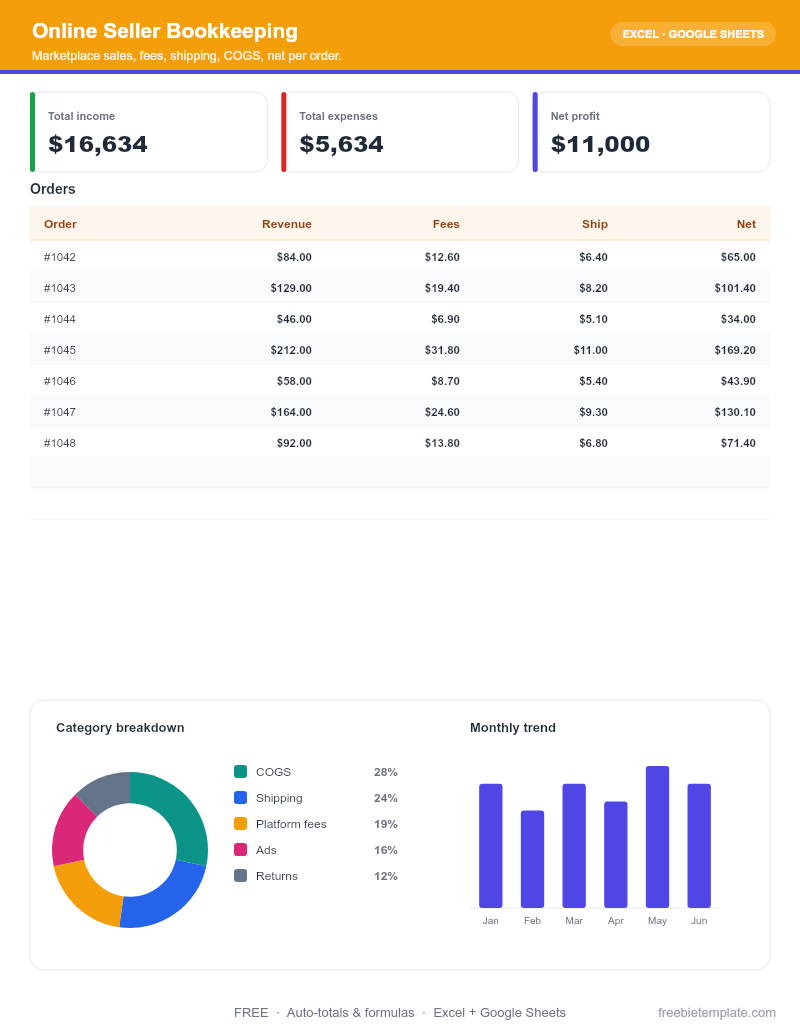Viewport: 800px width, 1035px height.
Task: Select order #1044 cell
Action: (59, 319)
